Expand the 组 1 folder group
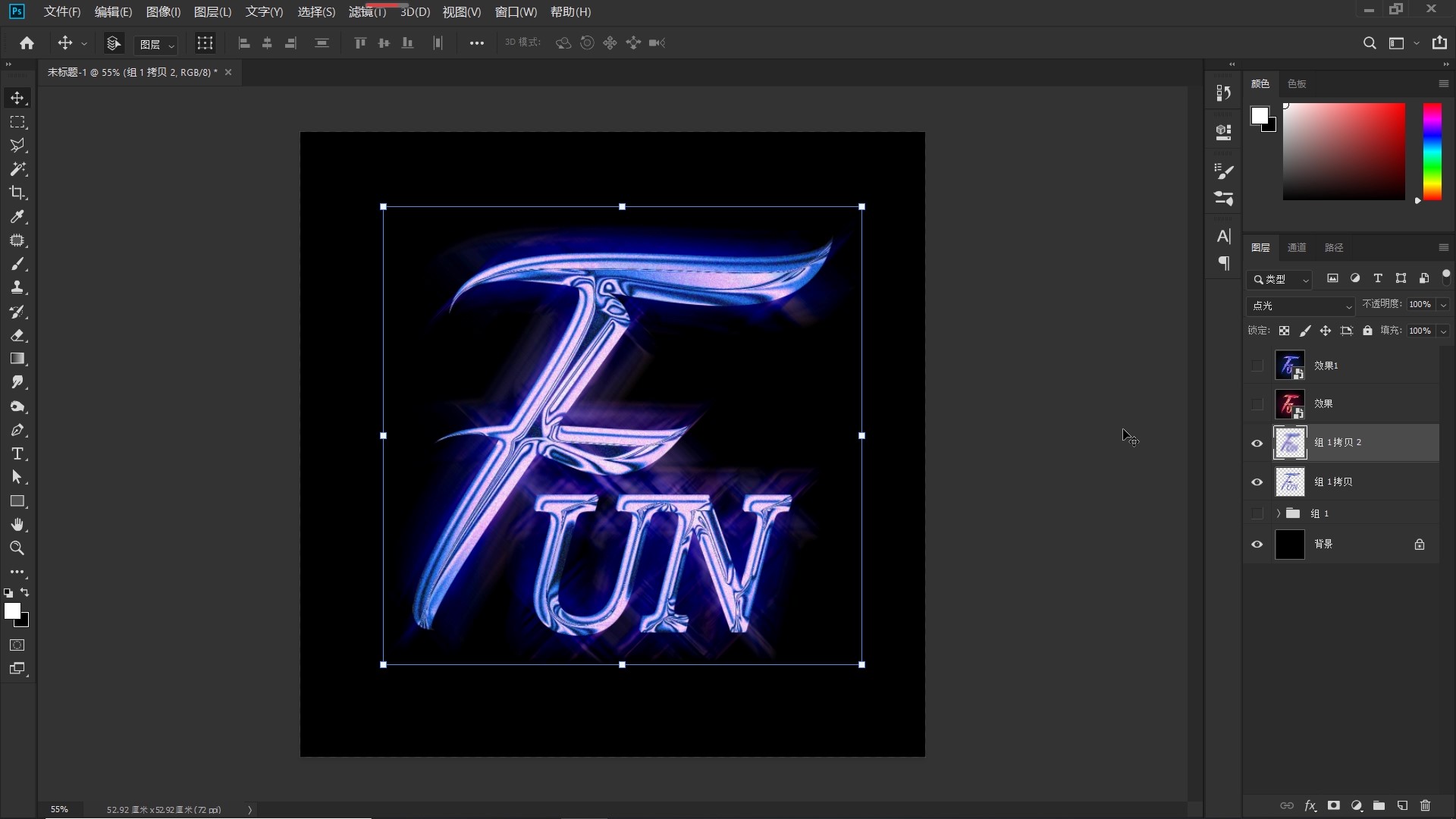1456x819 pixels. (1279, 513)
